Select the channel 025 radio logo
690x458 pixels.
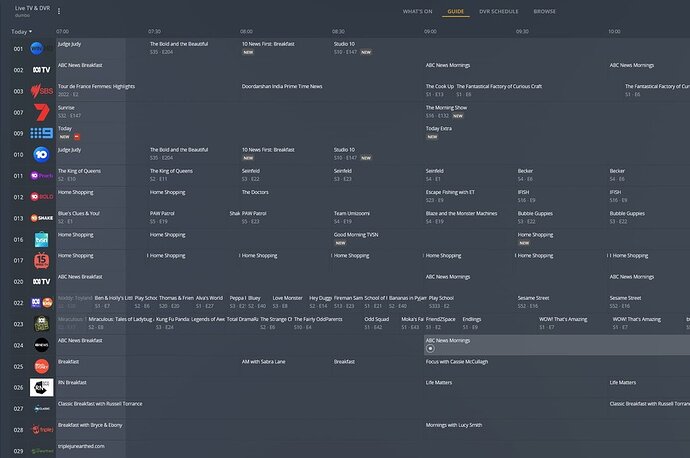tap(41, 366)
